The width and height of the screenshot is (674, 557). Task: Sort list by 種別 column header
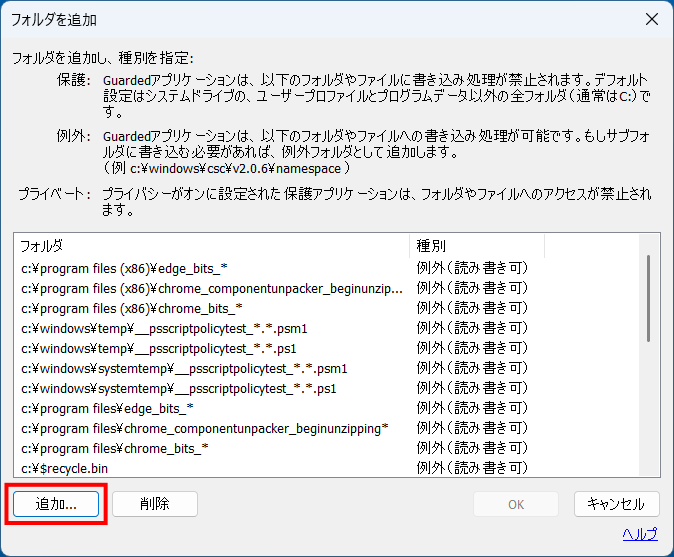[476, 245]
